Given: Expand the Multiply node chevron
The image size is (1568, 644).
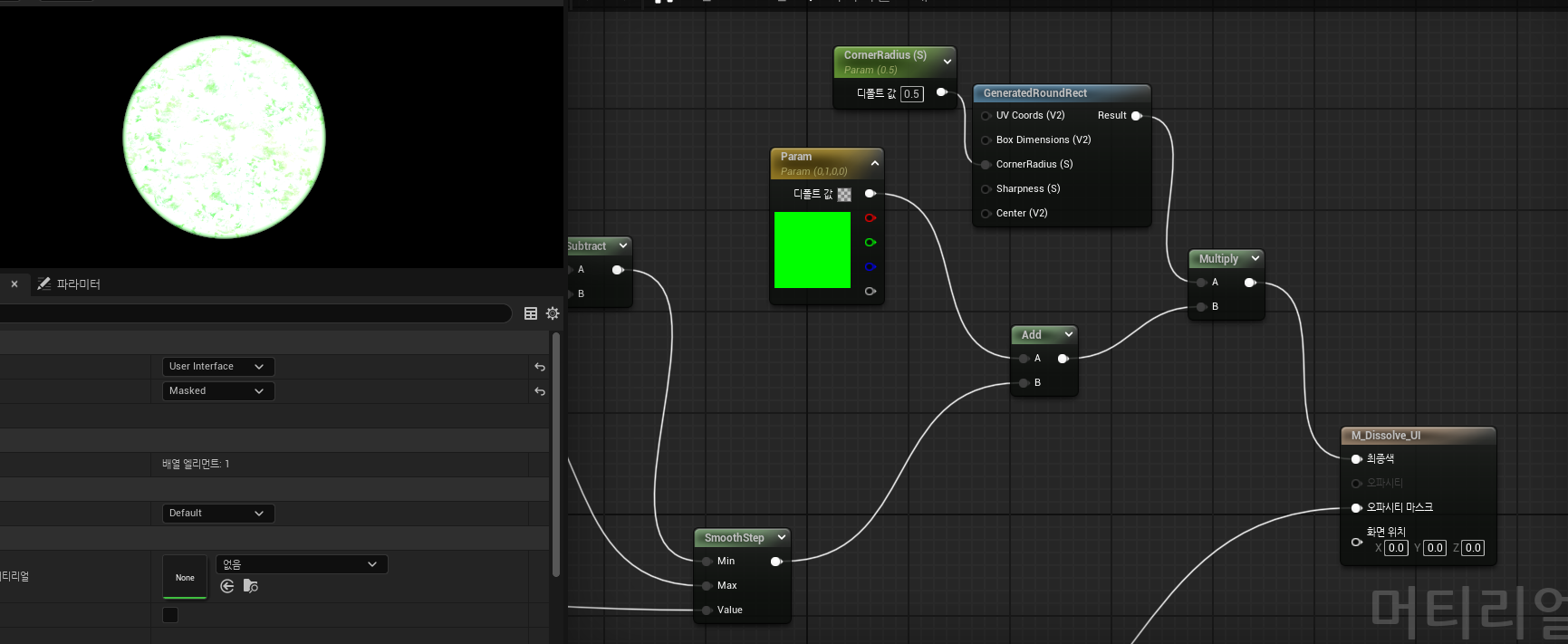Looking at the screenshot, I should coord(1255,258).
